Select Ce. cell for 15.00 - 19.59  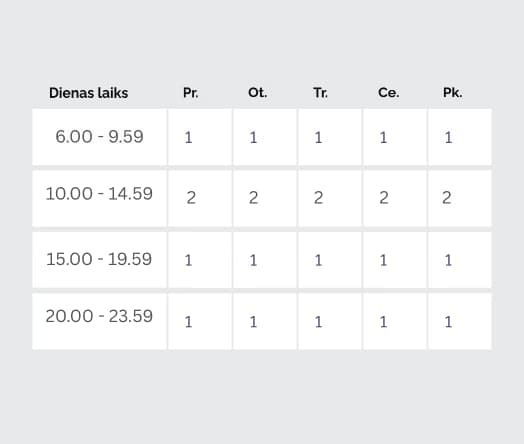coord(395,260)
